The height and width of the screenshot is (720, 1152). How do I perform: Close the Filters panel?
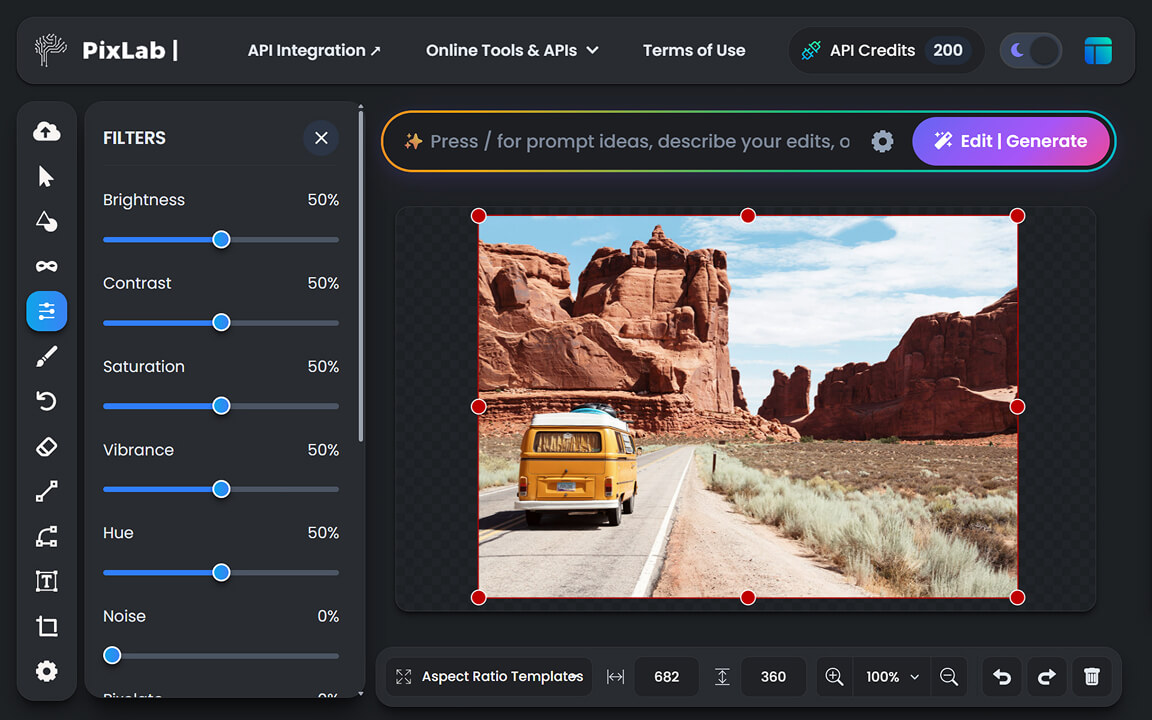click(x=320, y=138)
